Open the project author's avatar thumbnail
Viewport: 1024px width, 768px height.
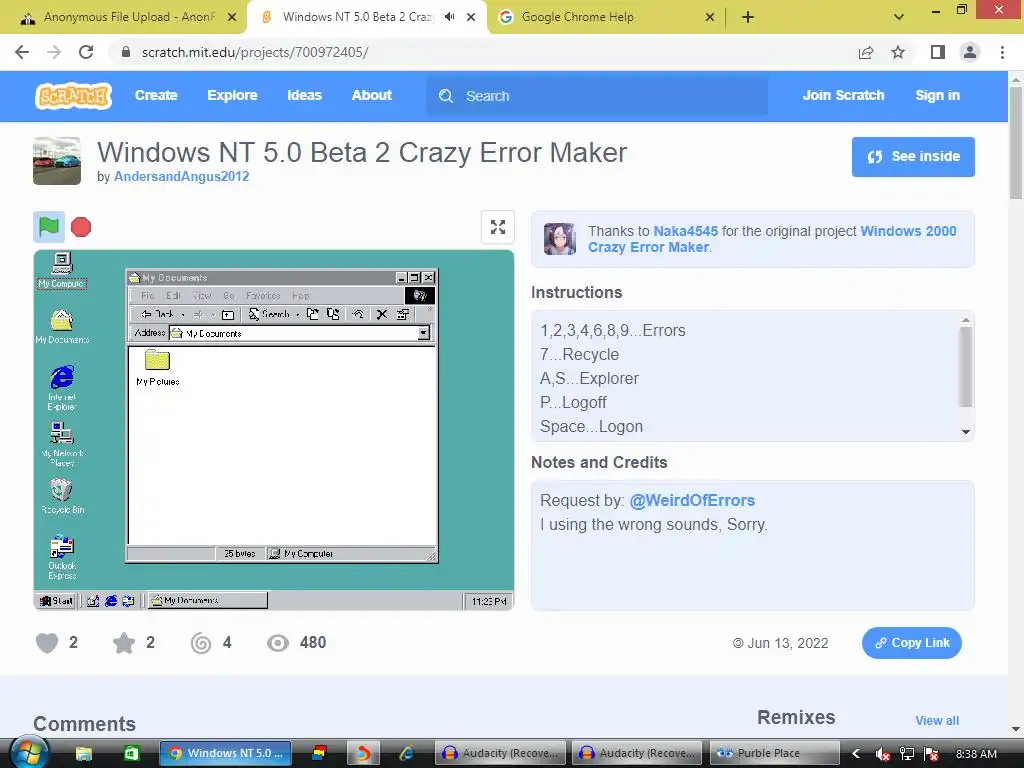coord(57,161)
